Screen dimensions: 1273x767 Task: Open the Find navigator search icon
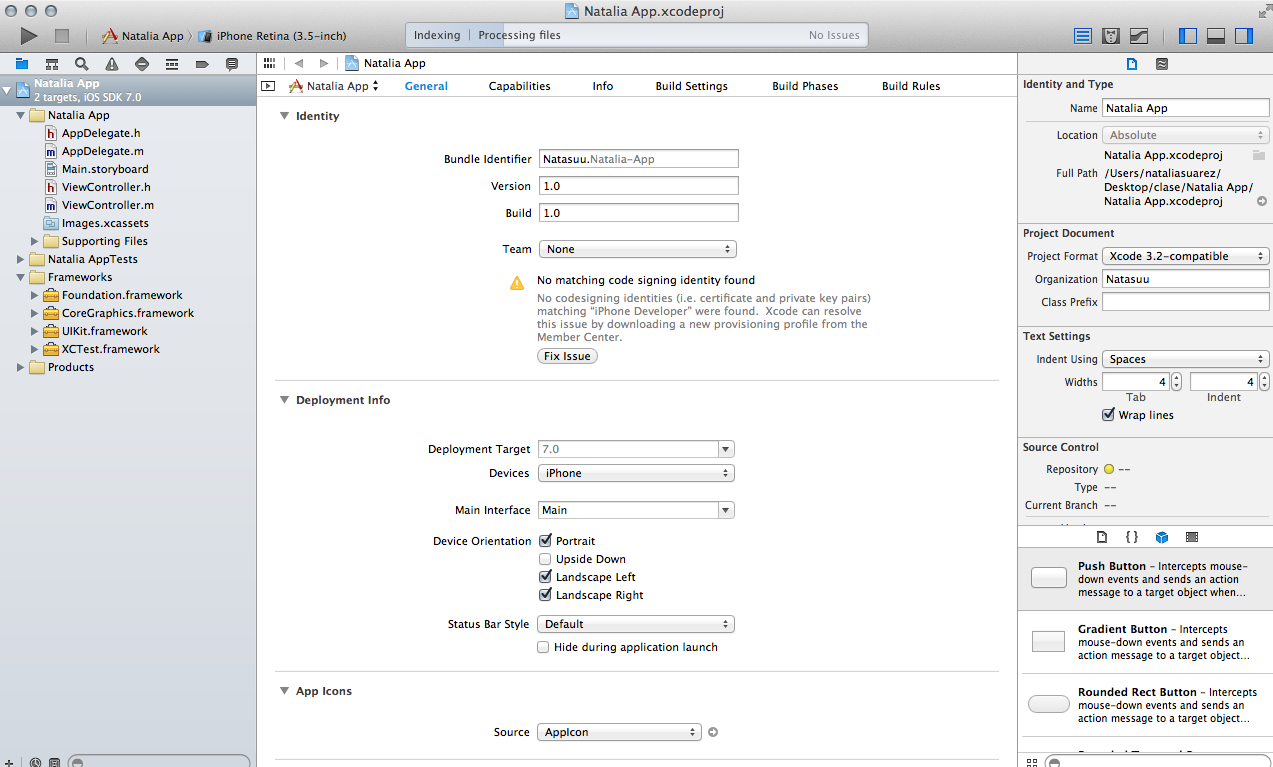coord(81,64)
